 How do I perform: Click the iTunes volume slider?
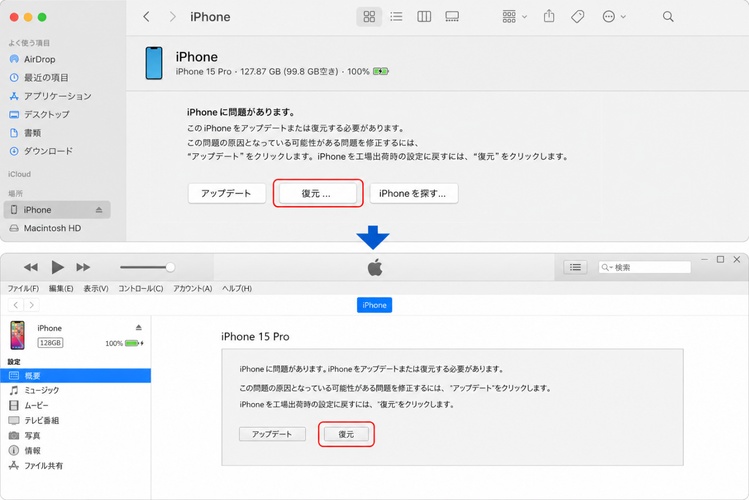click(147, 267)
